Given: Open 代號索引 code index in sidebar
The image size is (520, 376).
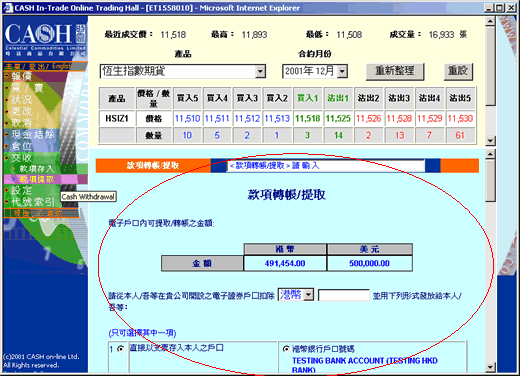Looking at the screenshot, I should point(33,201).
